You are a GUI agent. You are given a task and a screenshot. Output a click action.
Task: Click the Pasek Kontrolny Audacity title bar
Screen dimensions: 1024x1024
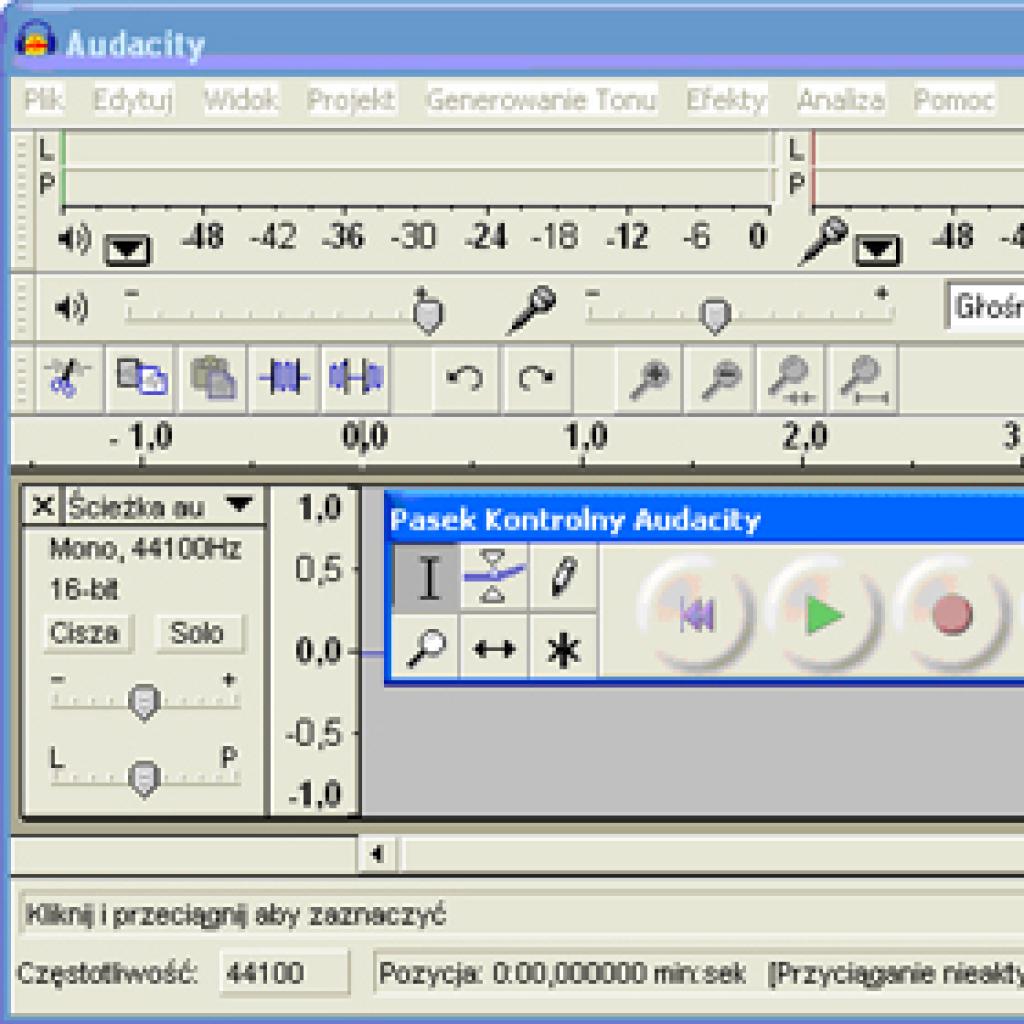[x=704, y=520]
